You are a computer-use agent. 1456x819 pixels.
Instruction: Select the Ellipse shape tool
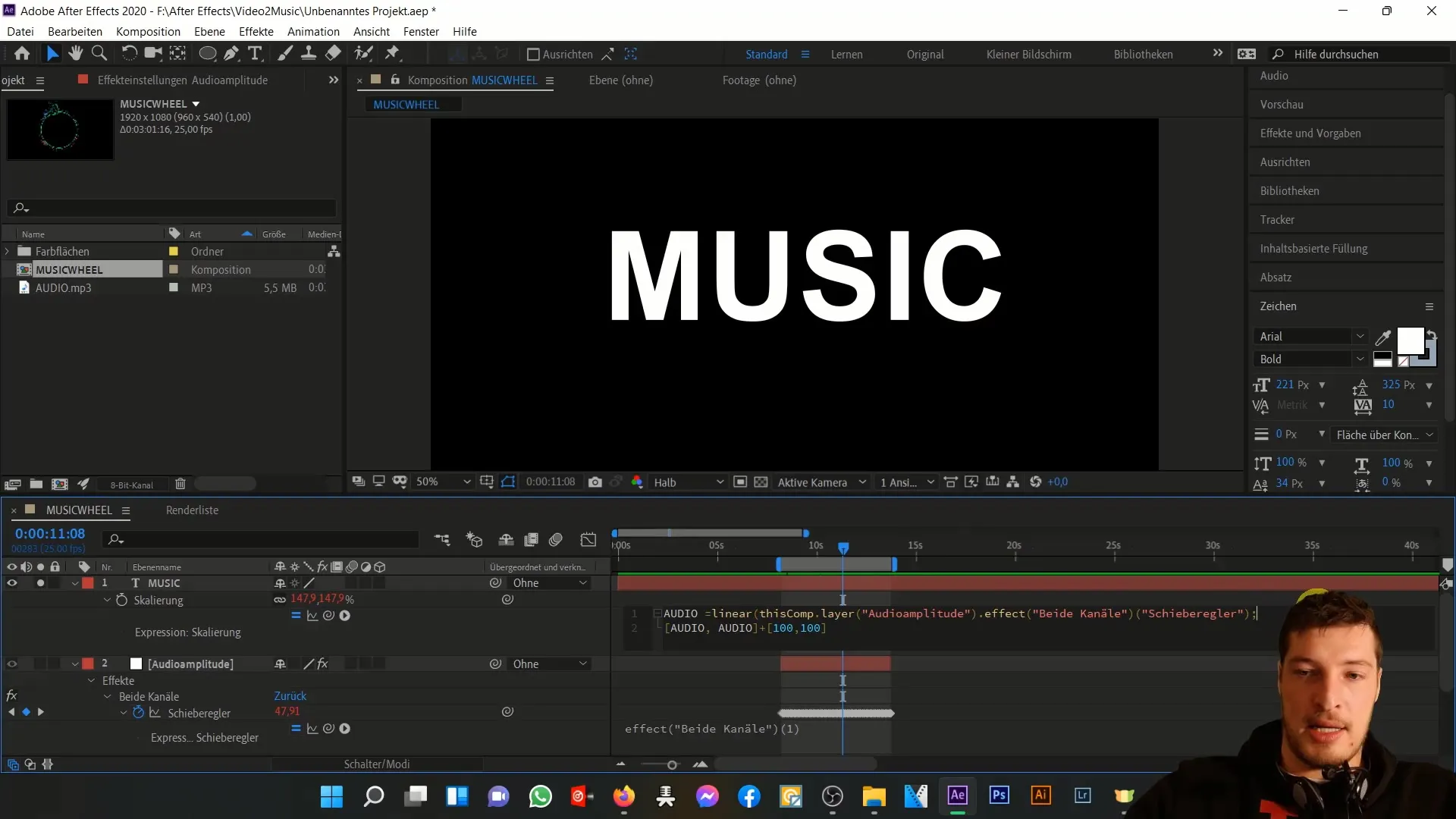pyautogui.click(x=207, y=54)
